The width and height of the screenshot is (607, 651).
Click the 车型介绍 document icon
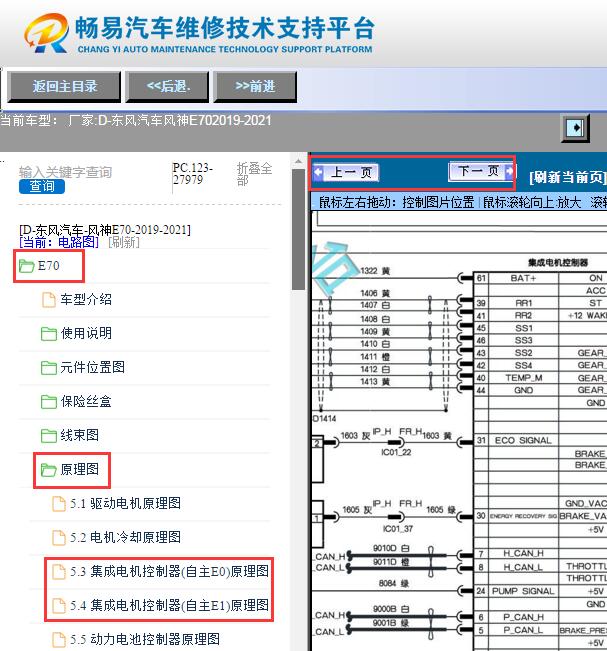(49, 299)
